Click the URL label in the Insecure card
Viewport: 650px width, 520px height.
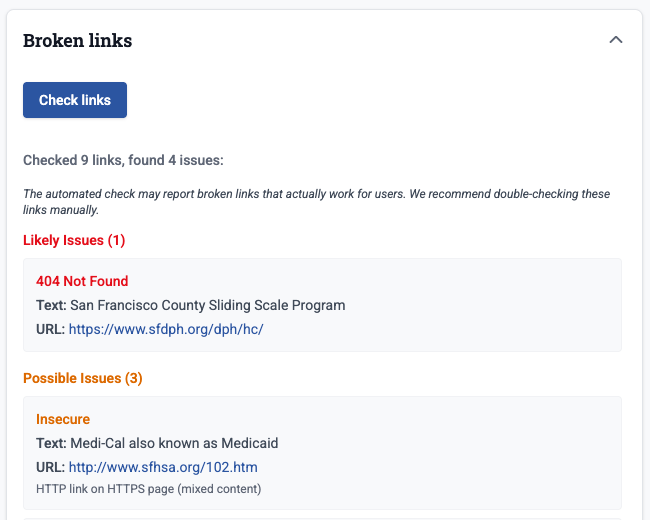pyautogui.click(x=50, y=467)
